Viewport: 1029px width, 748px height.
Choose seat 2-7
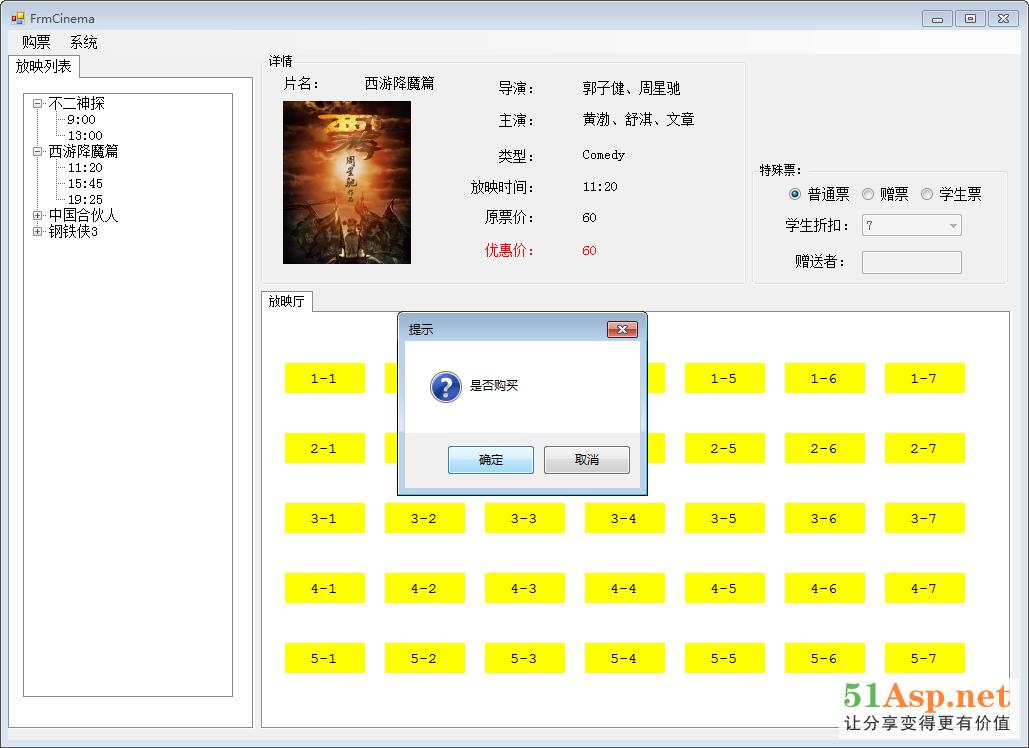pyautogui.click(x=925, y=448)
